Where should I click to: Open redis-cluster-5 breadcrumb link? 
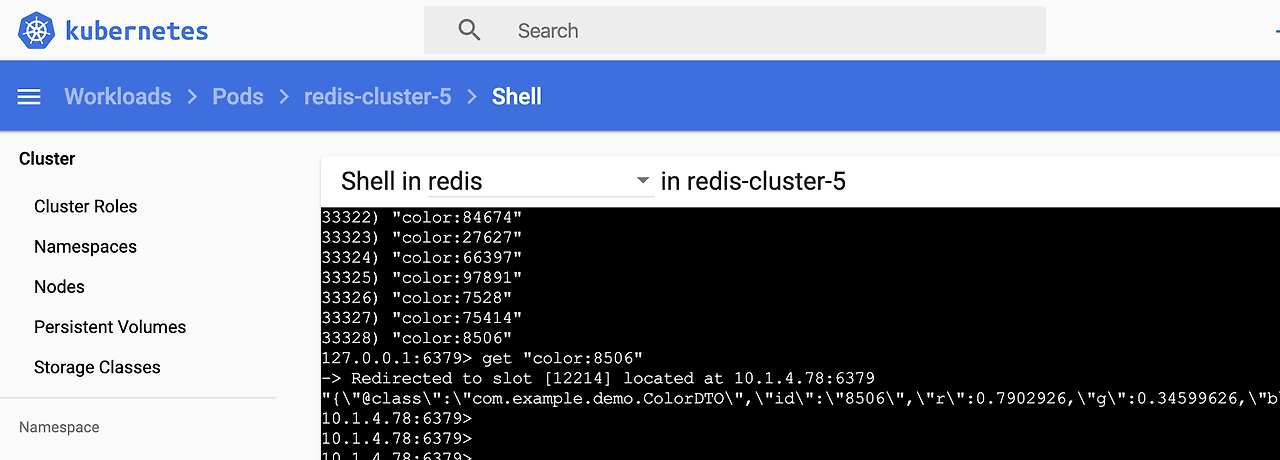(x=378, y=97)
